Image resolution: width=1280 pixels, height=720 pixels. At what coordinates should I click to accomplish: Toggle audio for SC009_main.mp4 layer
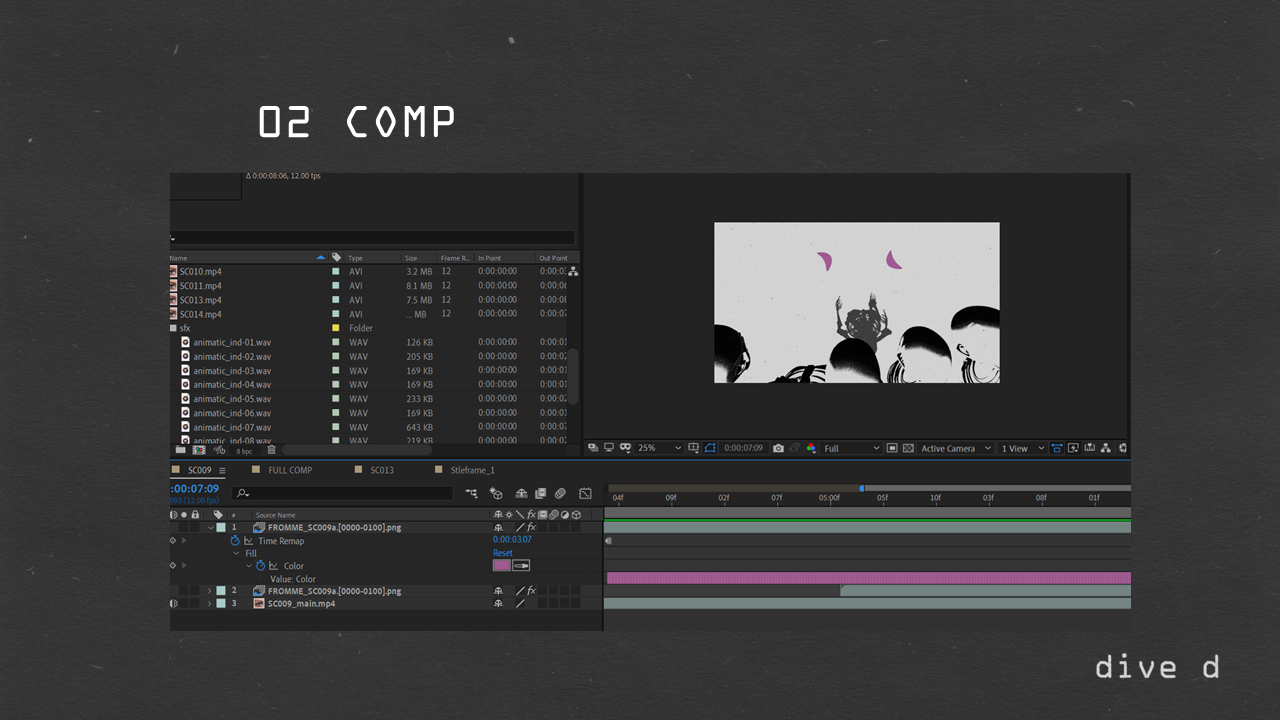pos(173,603)
